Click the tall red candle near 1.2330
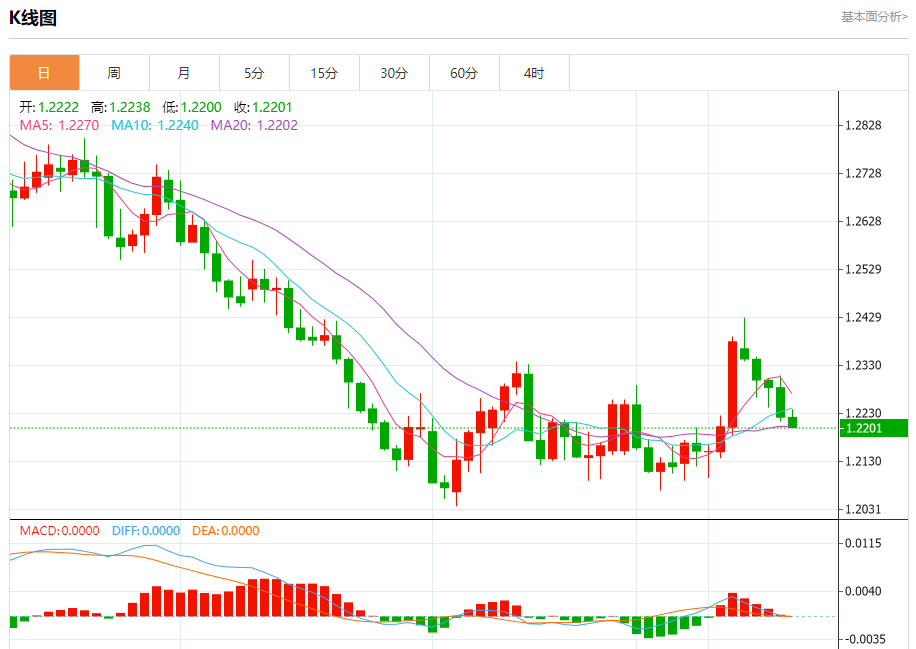This screenshot has height=649, width=916. (x=732, y=384)
